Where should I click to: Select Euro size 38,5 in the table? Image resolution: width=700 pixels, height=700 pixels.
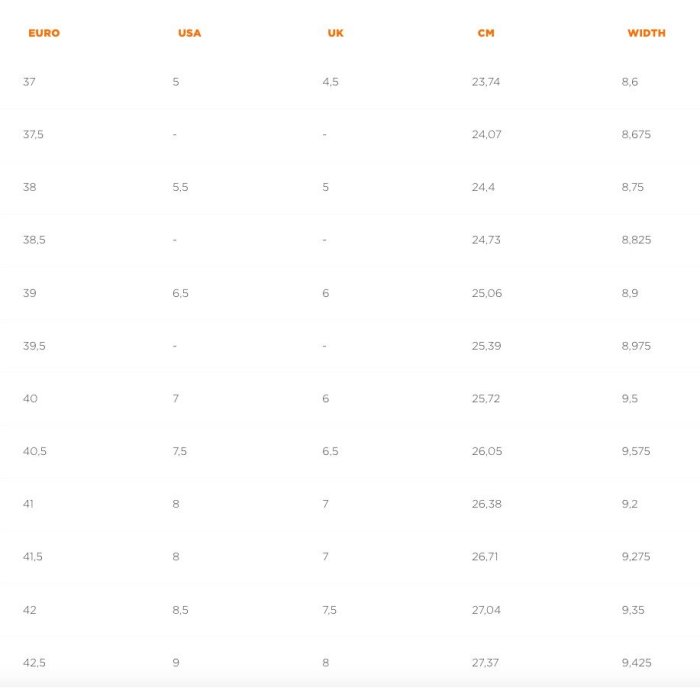(34, 240)
